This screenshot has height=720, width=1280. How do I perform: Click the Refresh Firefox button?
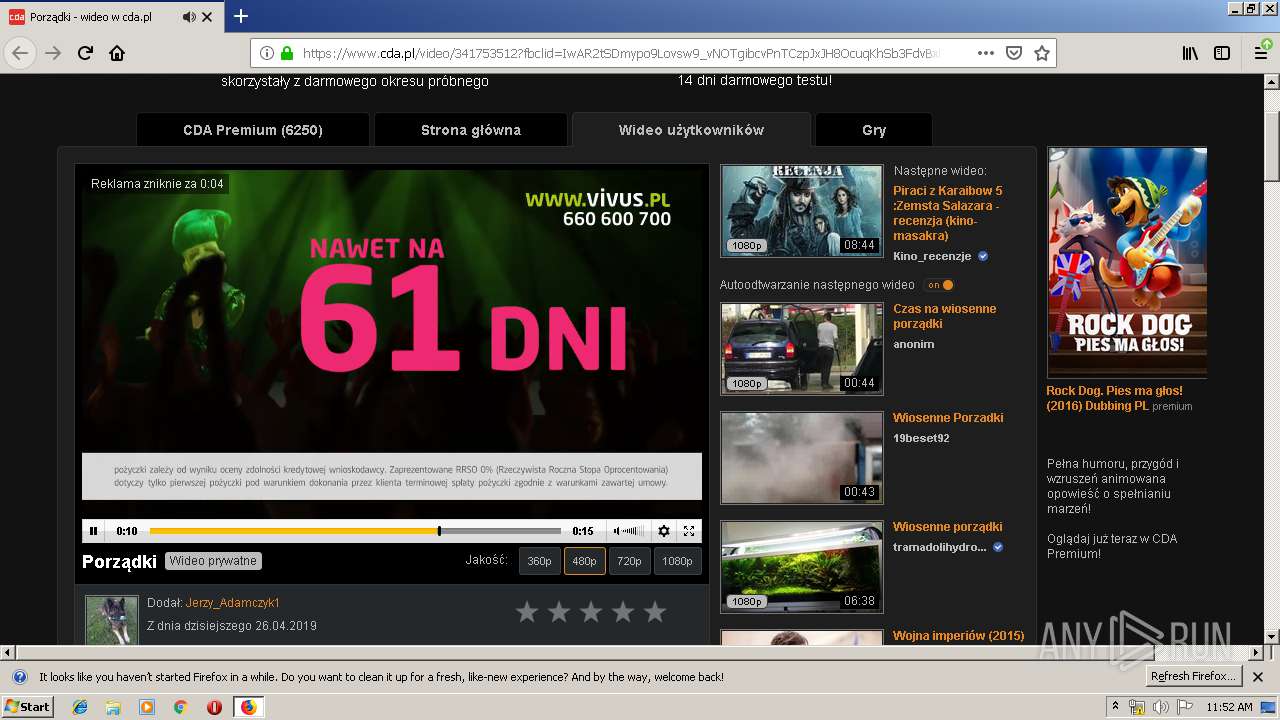pos(1194,677)
